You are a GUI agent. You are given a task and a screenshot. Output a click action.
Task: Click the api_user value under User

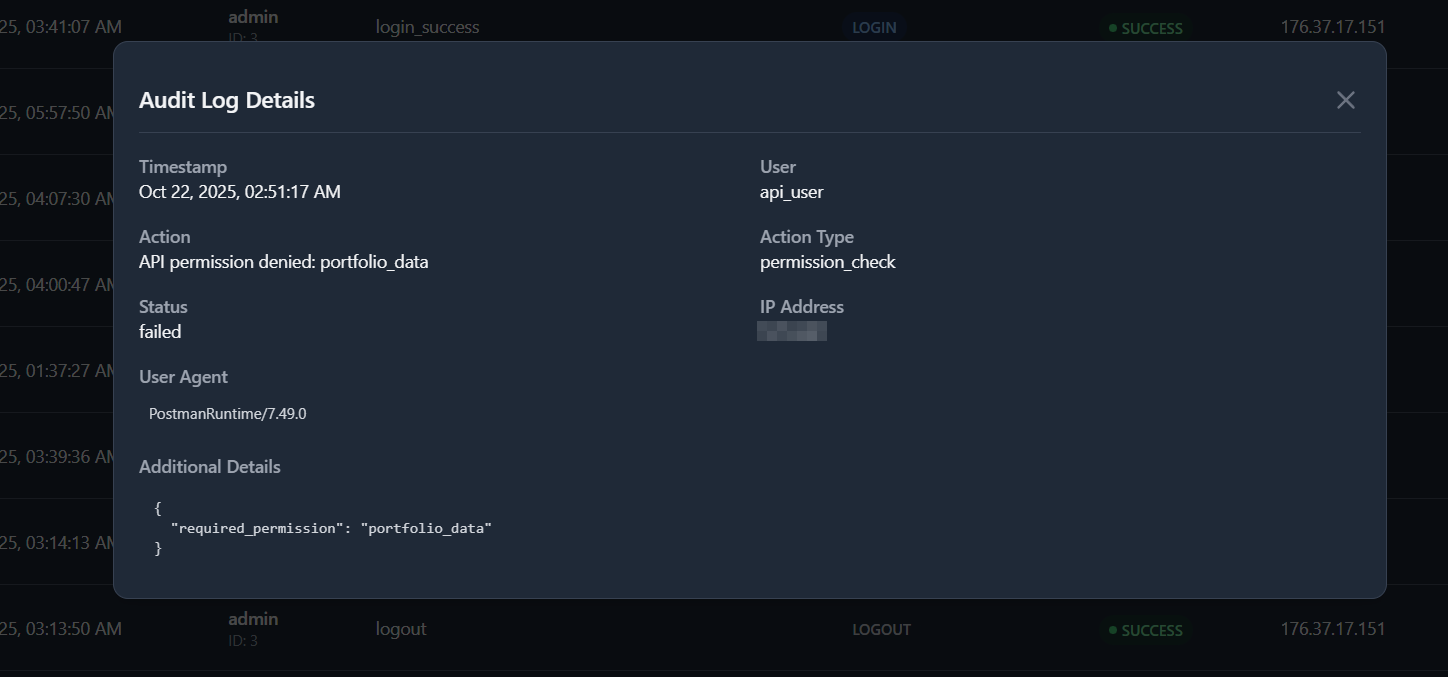(791, 192)
